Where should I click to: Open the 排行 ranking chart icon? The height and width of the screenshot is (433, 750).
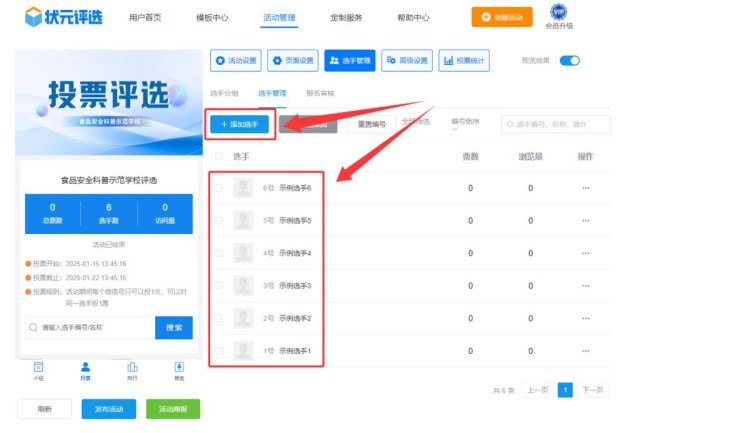132,368
